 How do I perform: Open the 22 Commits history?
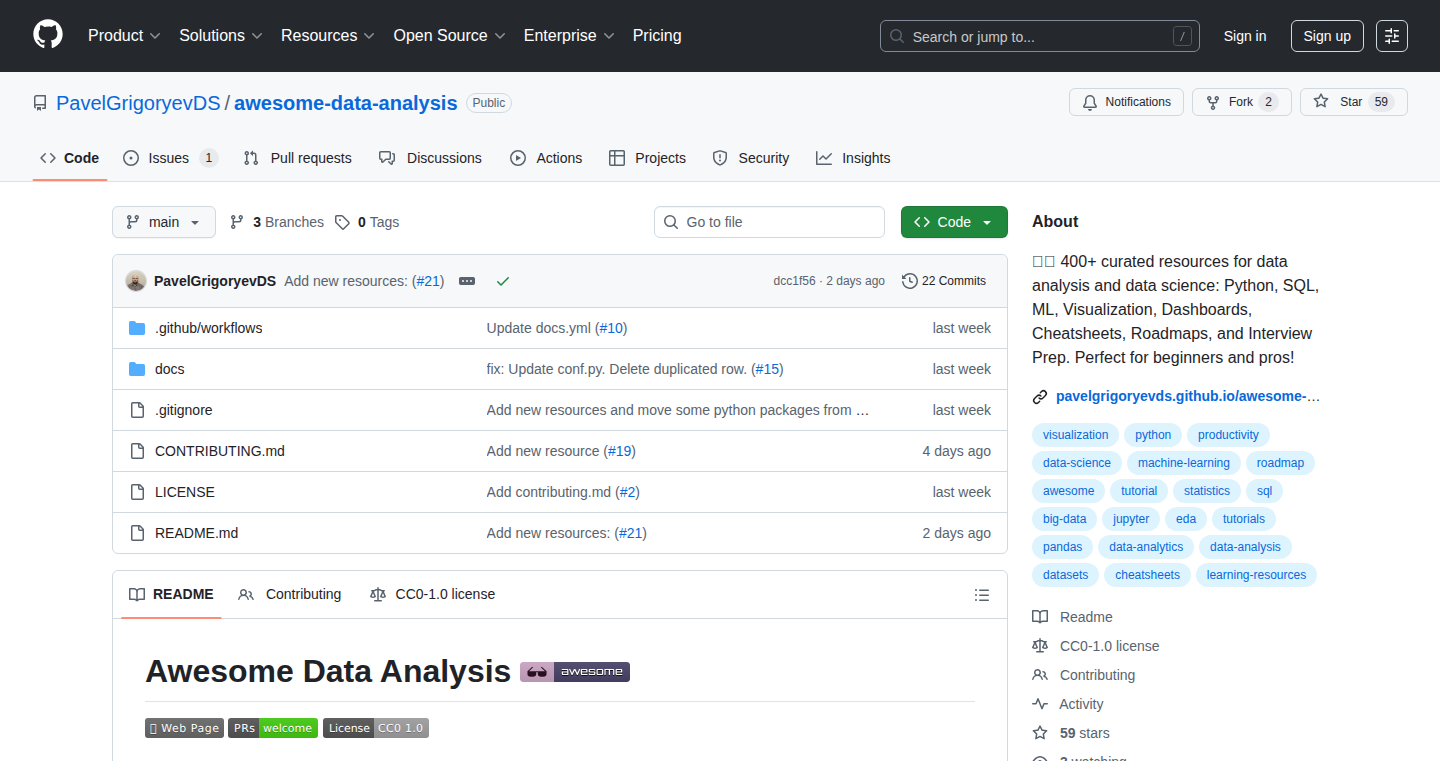pos(944,281)
